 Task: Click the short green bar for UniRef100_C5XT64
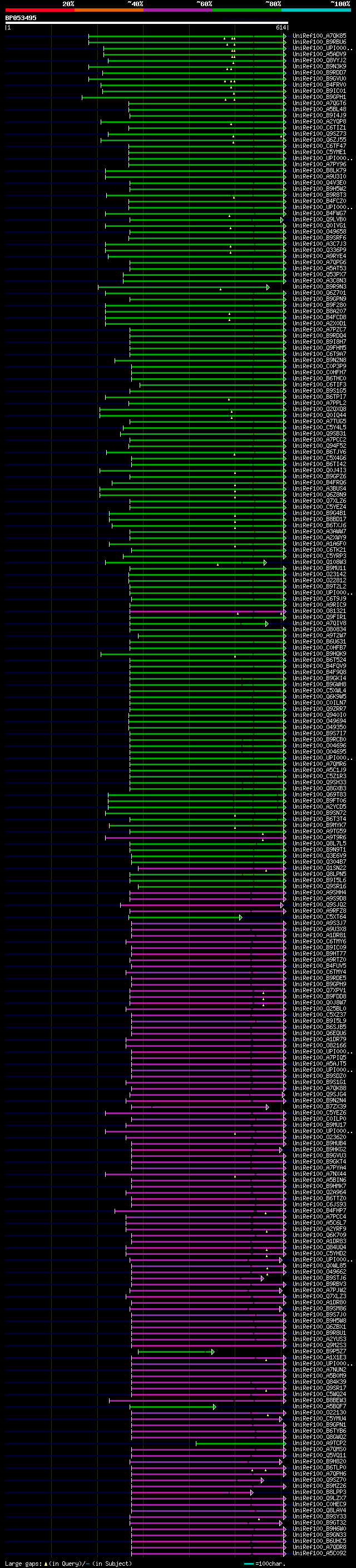tap(186, 917)
